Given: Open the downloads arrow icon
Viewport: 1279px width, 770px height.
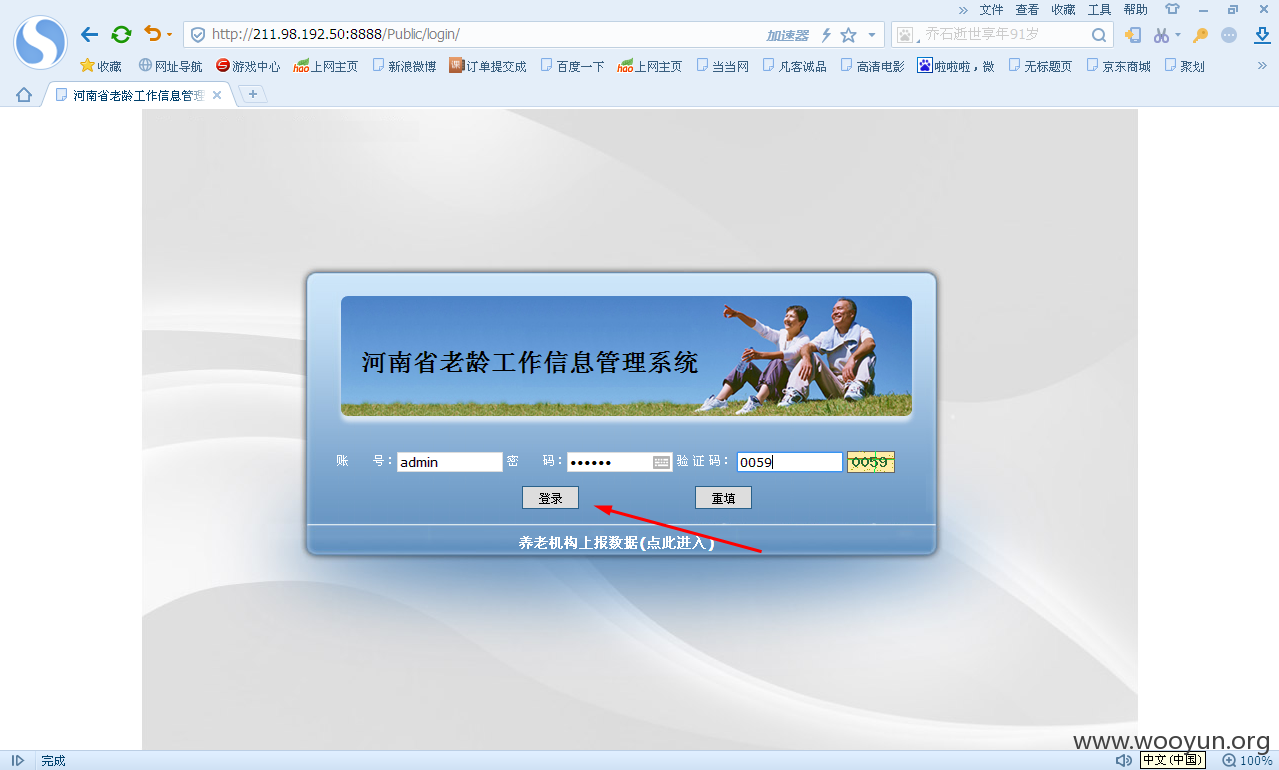Looking at the screenshot, I should (x=1262, y=35).
